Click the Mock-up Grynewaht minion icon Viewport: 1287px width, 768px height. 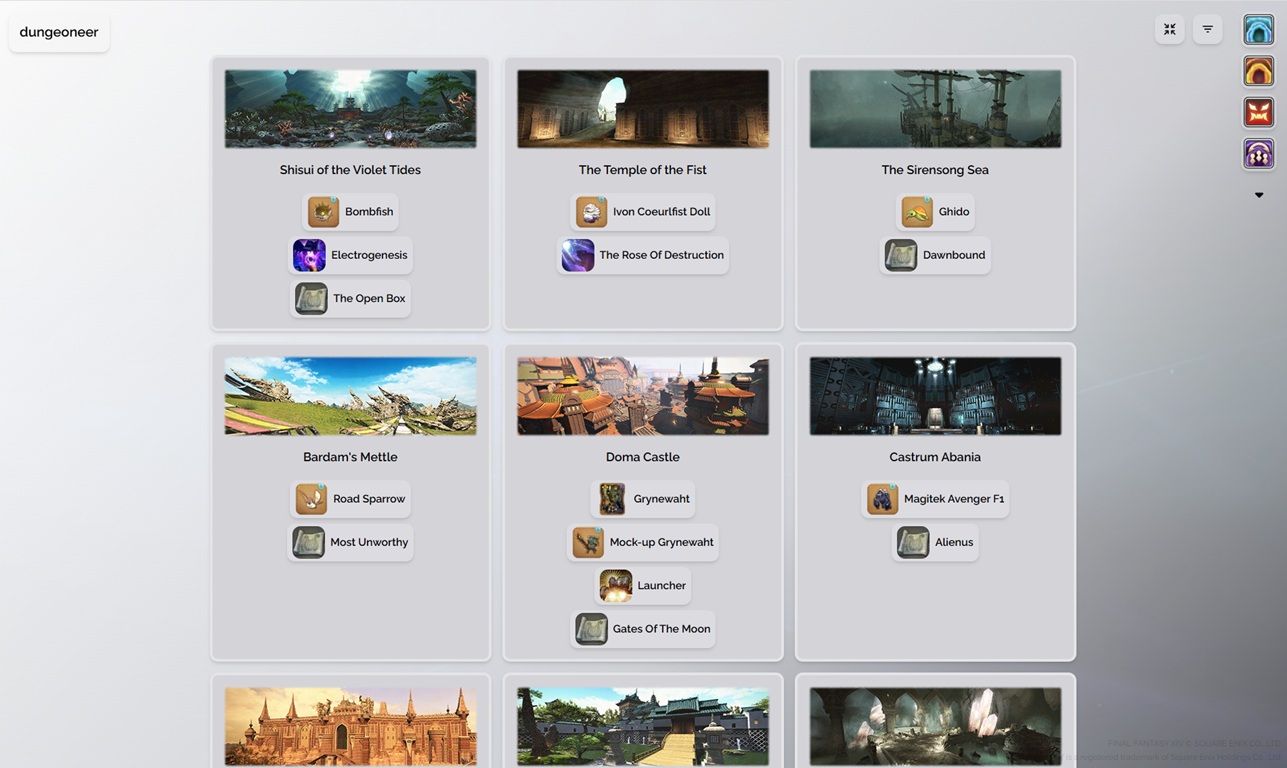[588, 542]
